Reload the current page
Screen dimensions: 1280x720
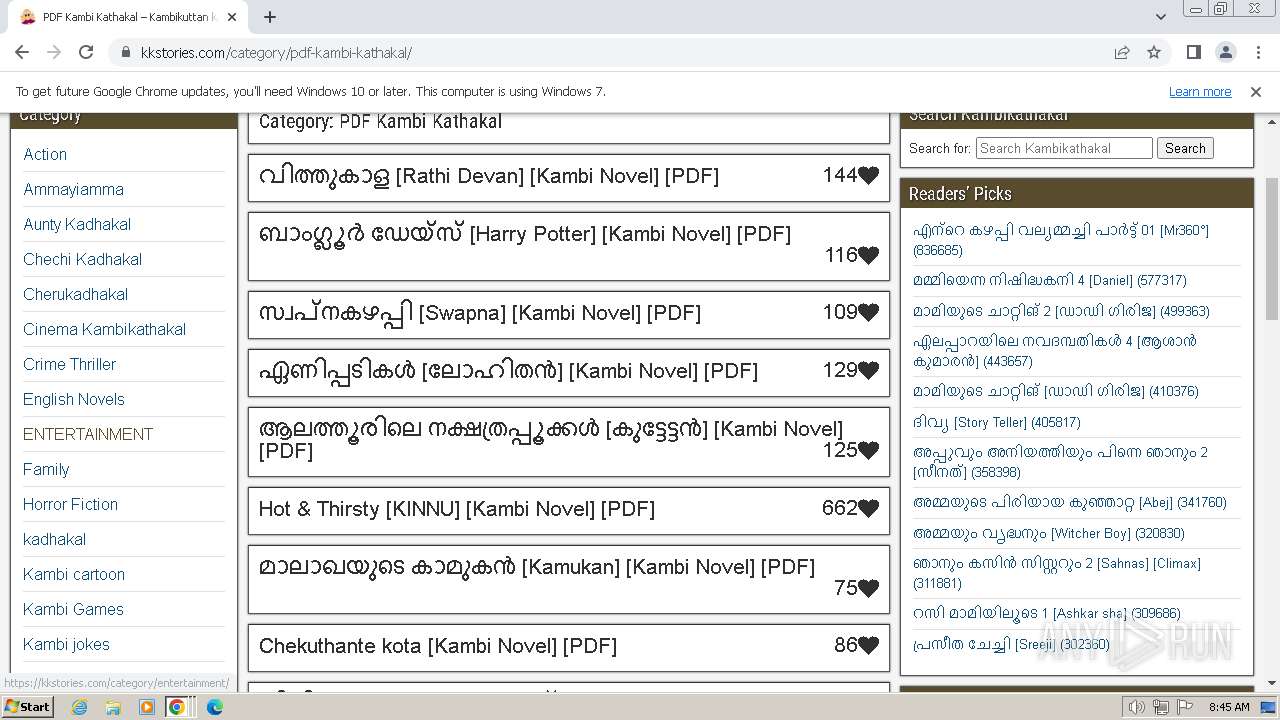[86, 52]
